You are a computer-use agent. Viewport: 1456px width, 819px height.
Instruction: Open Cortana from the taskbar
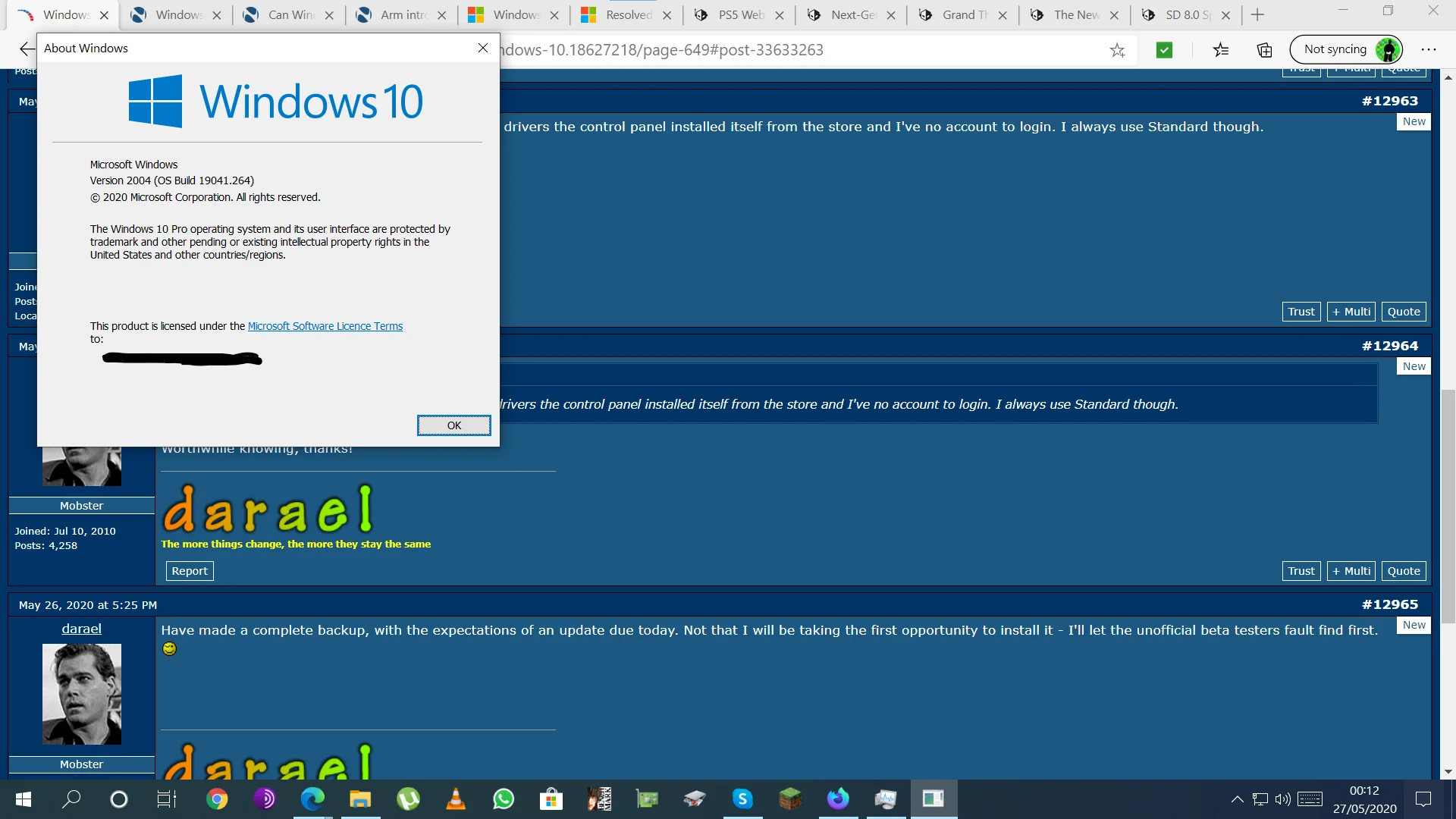[119, 799]
